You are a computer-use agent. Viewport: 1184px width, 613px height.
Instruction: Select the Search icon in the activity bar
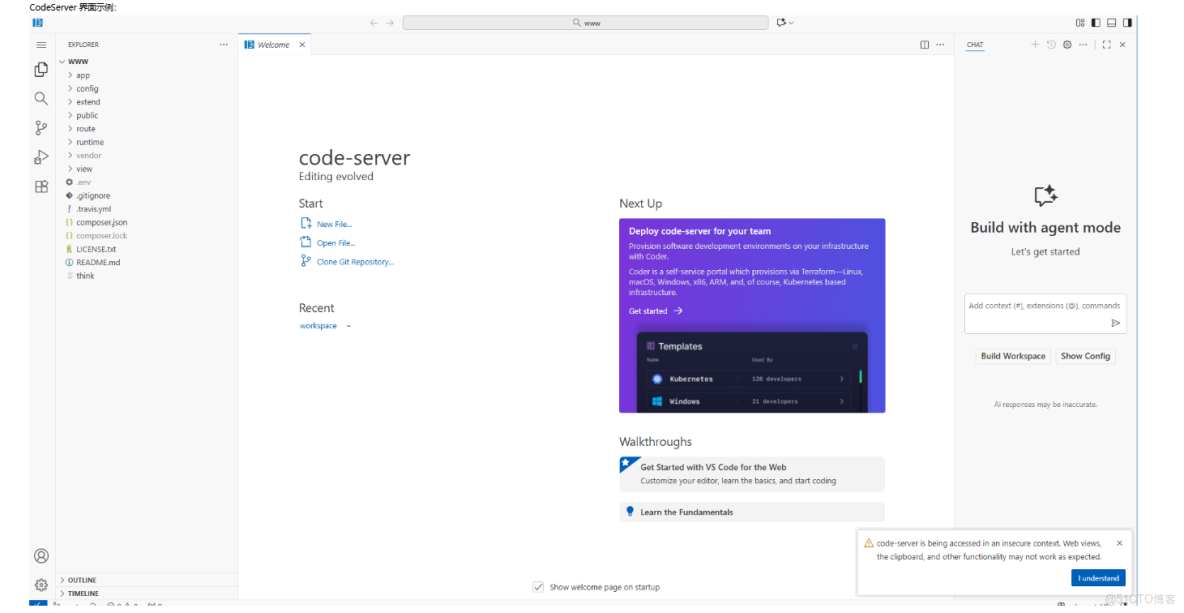click(x=40, y=98)
